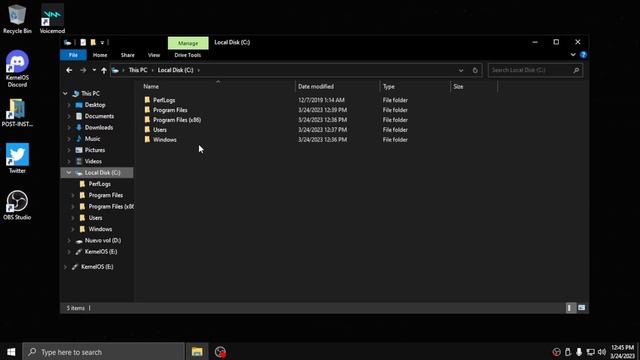Select Downloads in the navigation pane
Image resolution: width=640 pixels, height=360 pixels.
click(99, 127)
